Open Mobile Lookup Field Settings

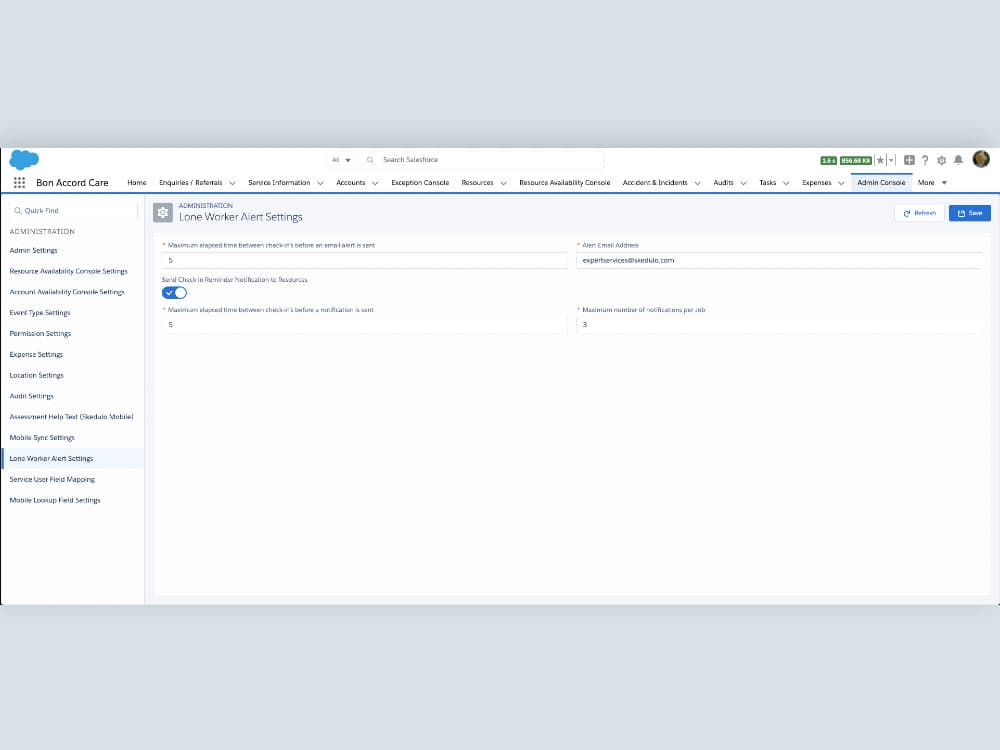[55, 500]
